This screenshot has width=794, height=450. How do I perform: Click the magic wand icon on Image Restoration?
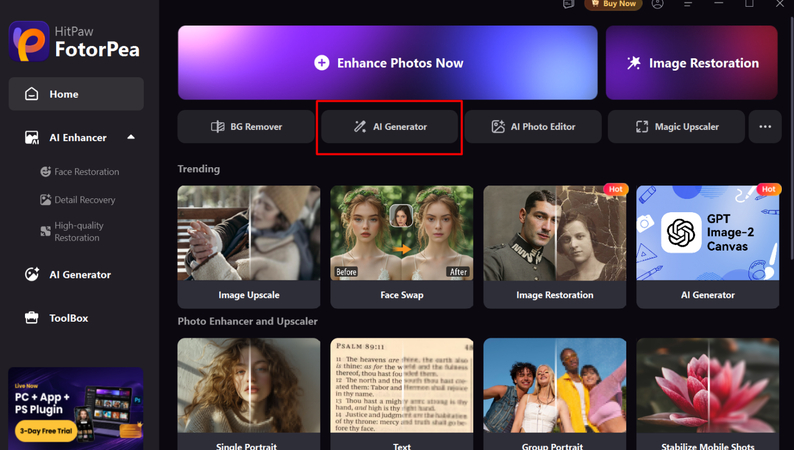point(633,63)
